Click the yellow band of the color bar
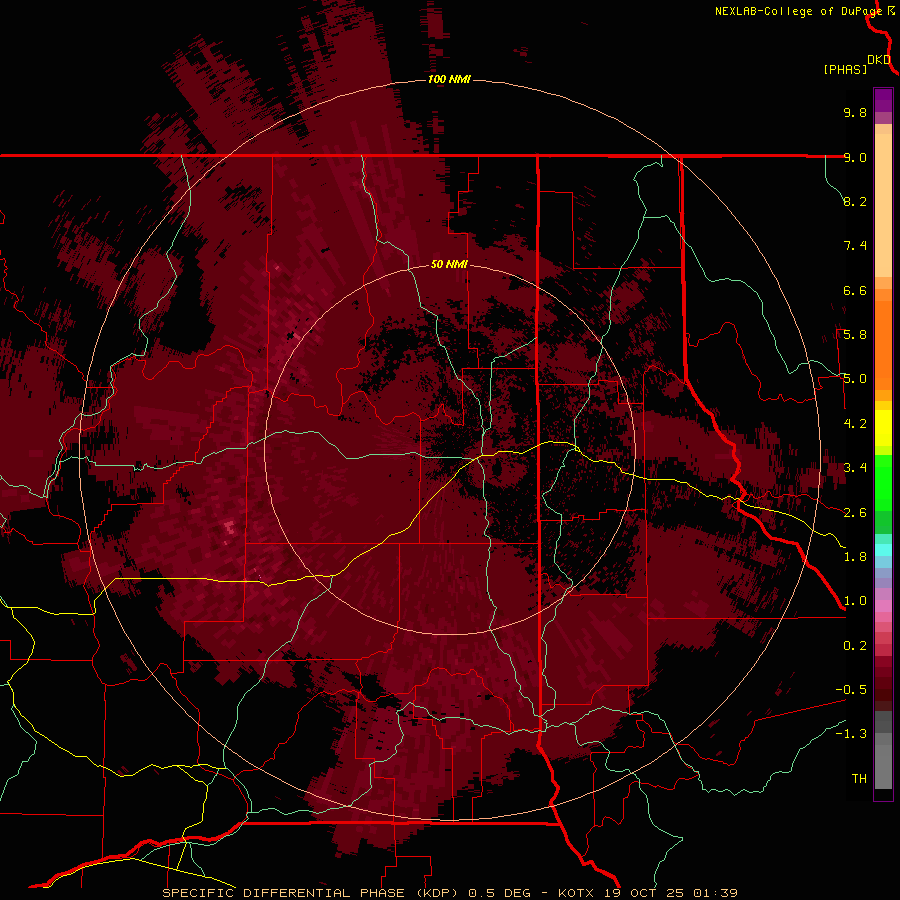Image resolution: width=900 pixels, height=900 pixels. coord(883,428)
